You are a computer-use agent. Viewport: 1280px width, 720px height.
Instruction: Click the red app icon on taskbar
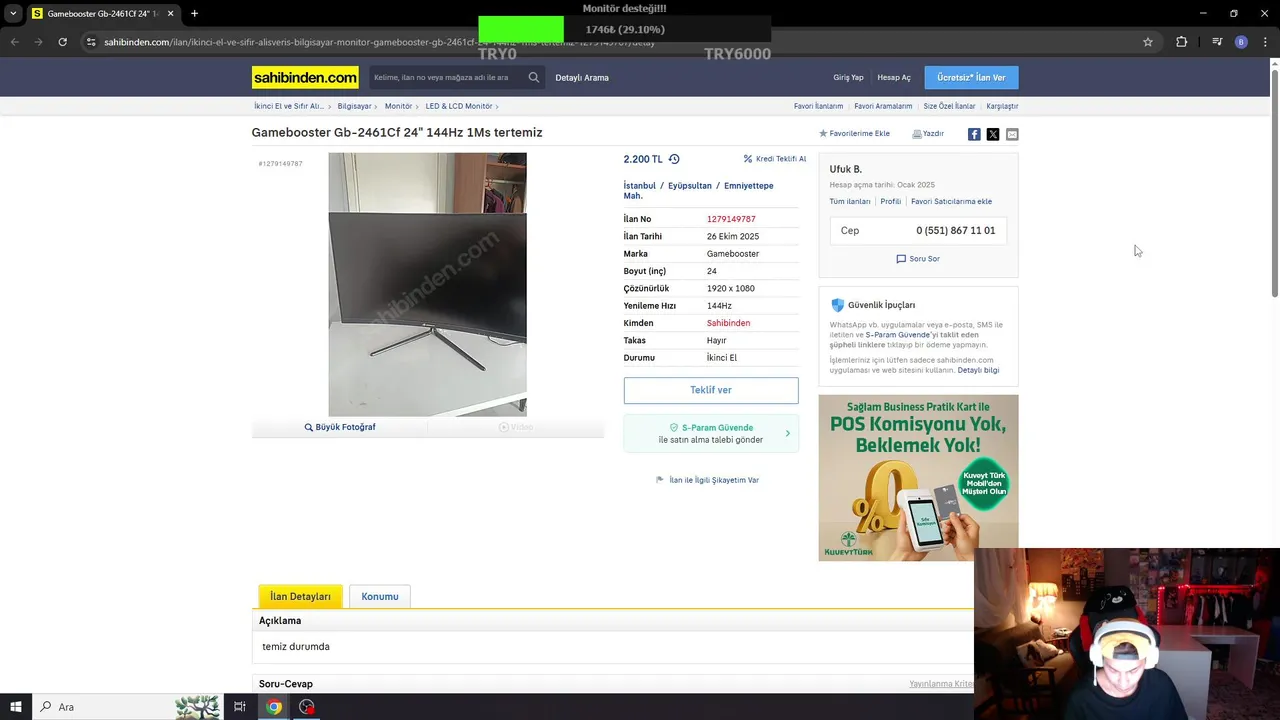pos(307,707)
